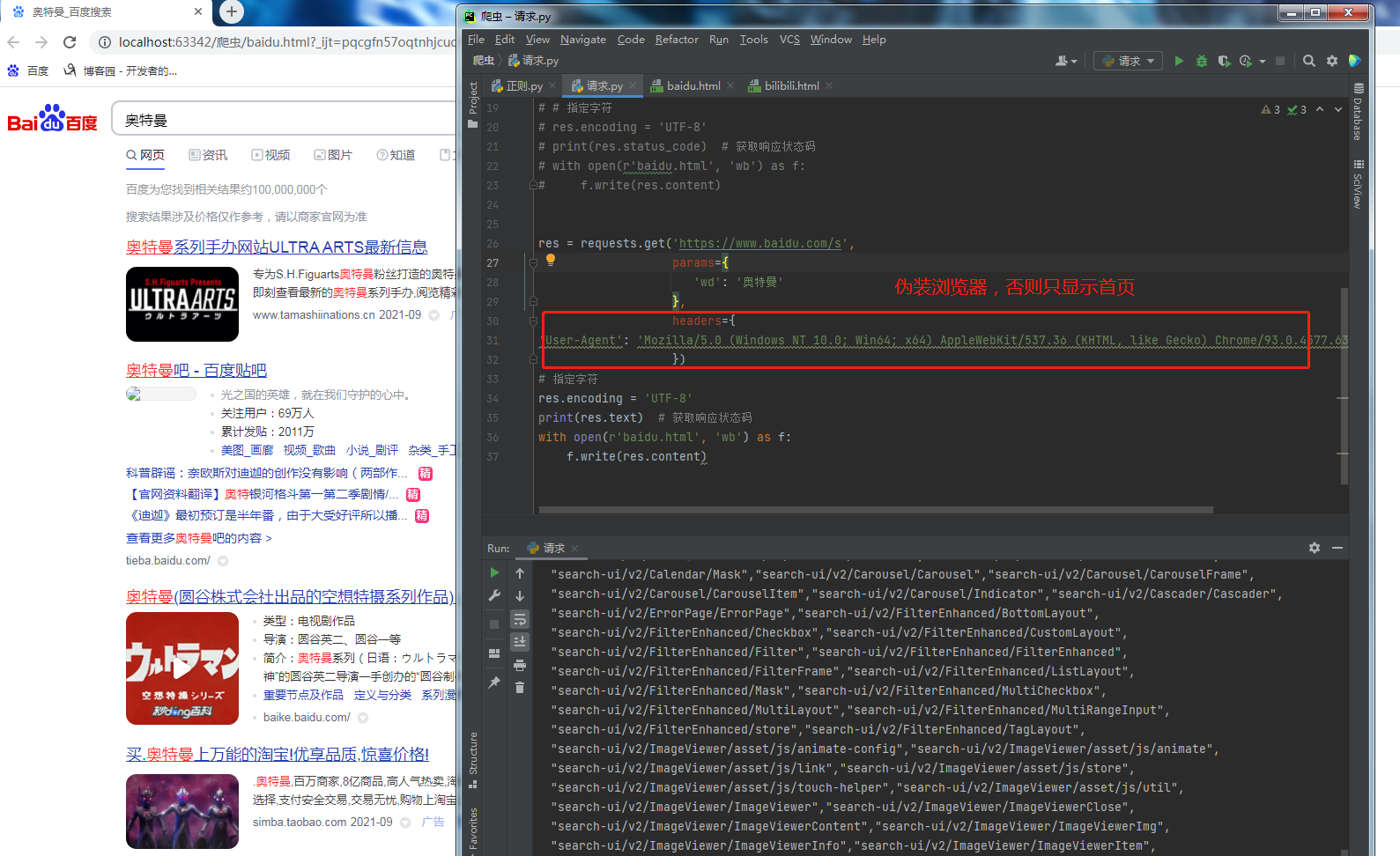Viewport: 1400px width, 856px height.
Task: Go down the stack trace in Run output
Action: (x=520, y=596)
